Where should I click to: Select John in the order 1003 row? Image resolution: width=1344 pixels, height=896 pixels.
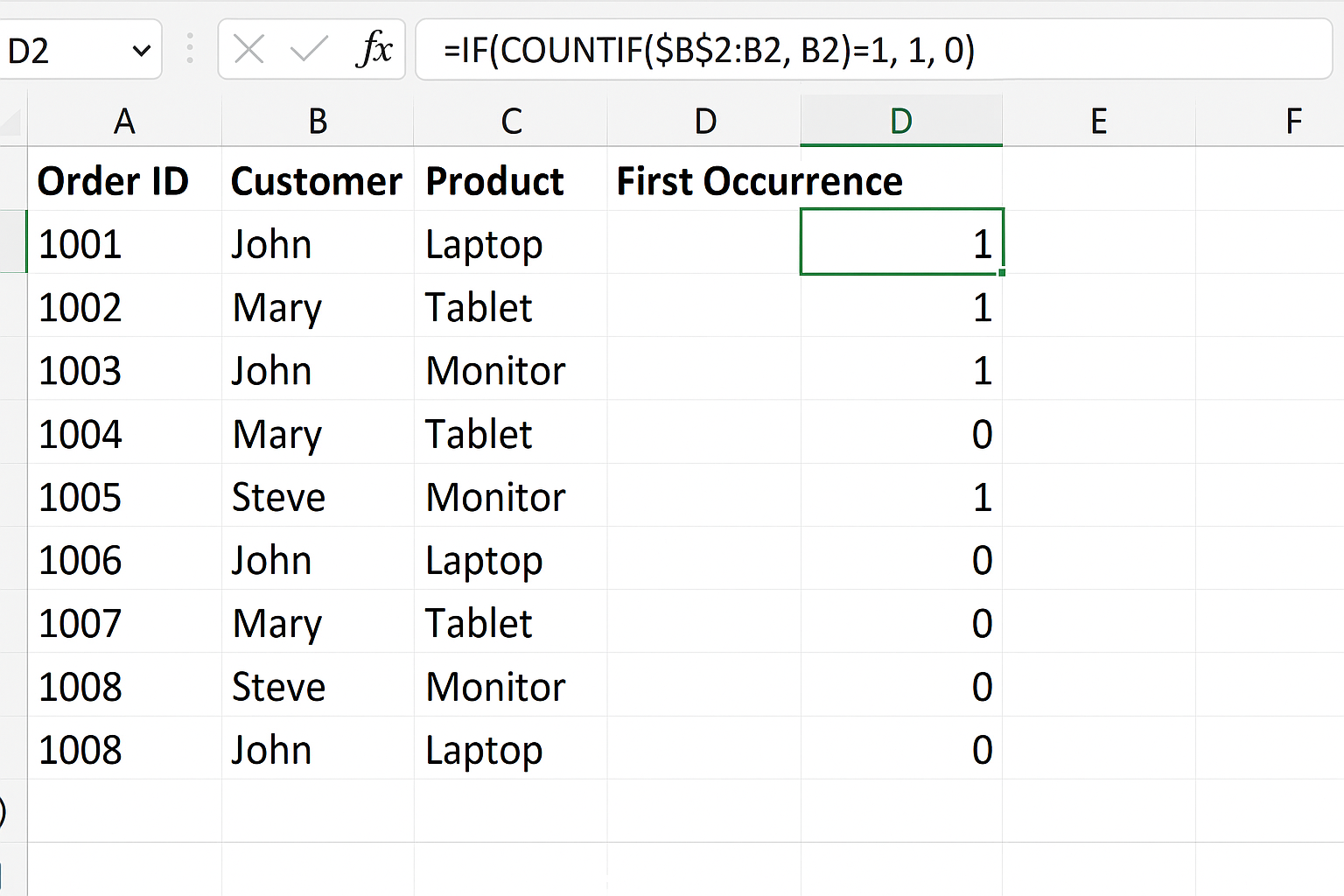coord(318,368)
